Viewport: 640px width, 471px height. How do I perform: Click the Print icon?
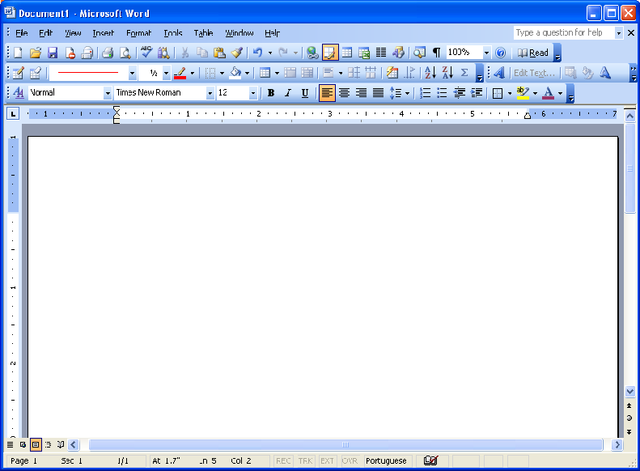coord(108,53)
